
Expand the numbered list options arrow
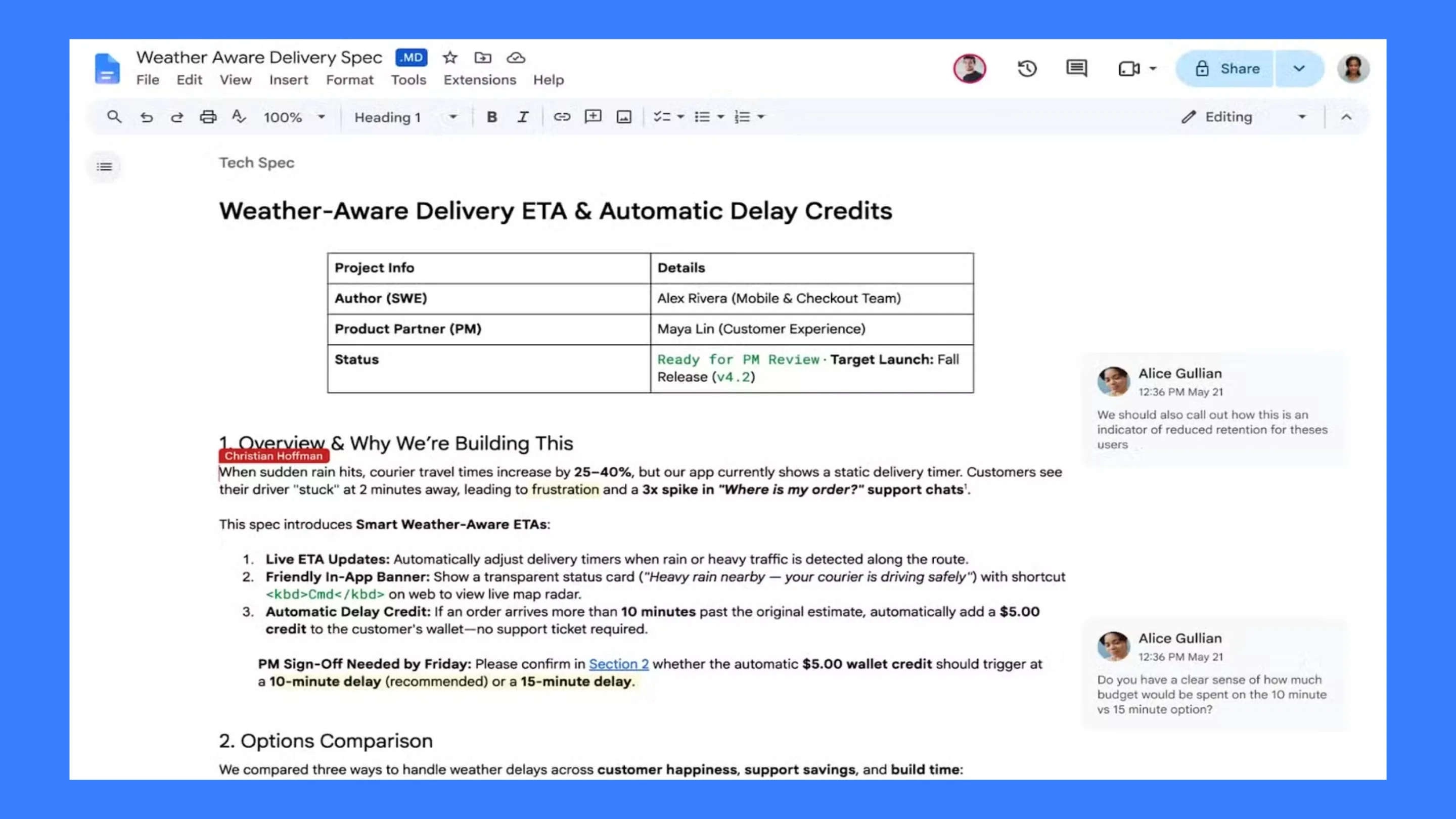point(761,117)
